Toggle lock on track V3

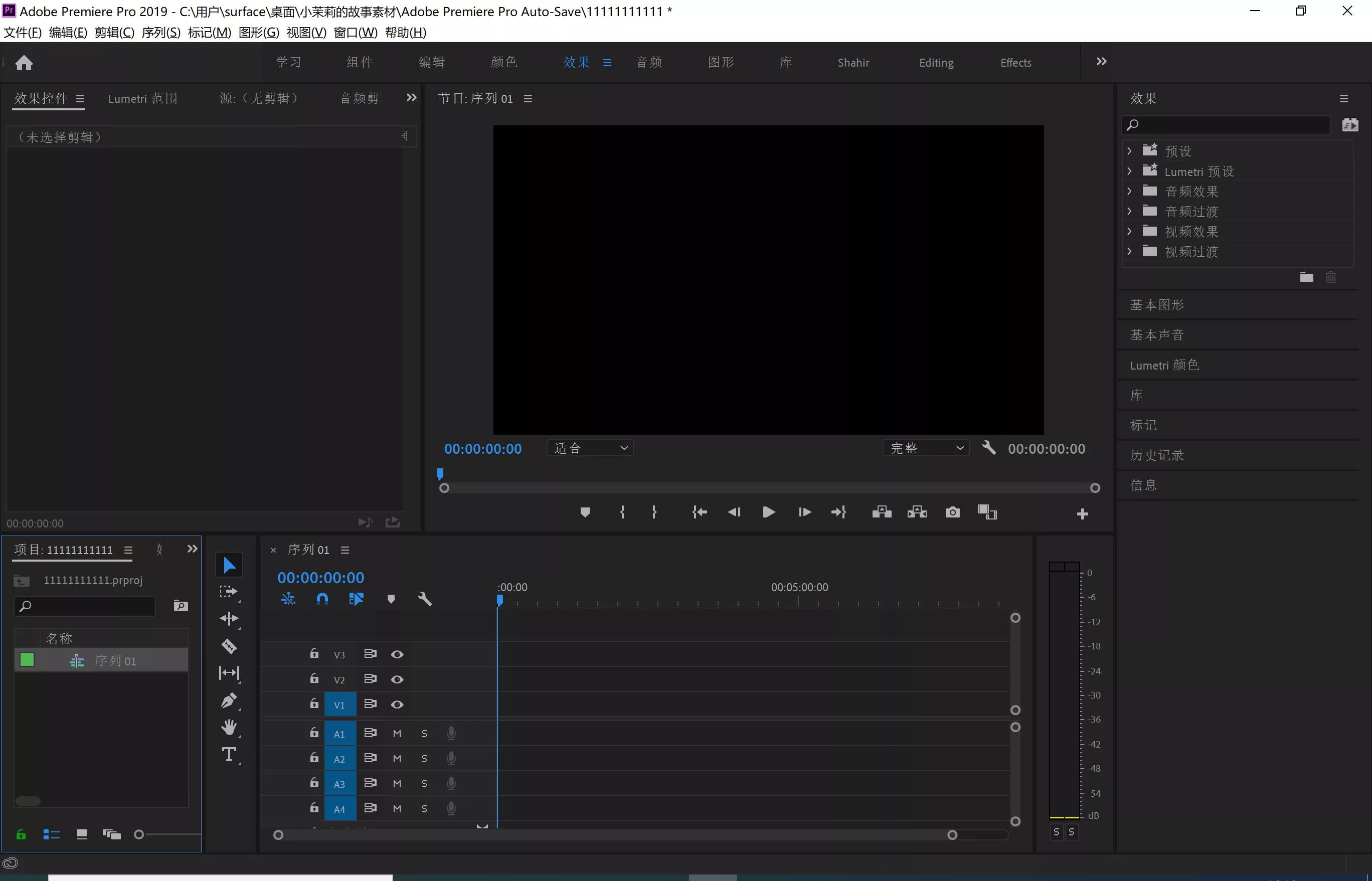coord(314,653)
